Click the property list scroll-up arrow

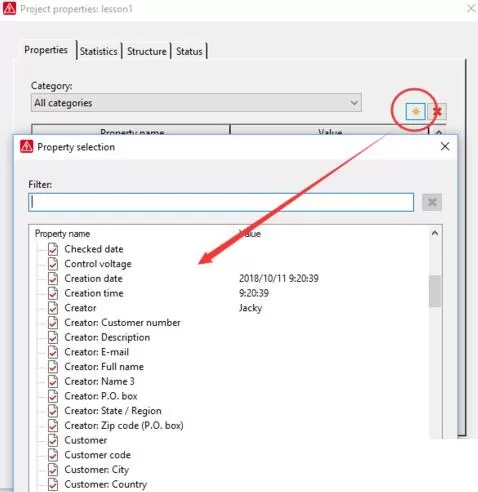435,233
